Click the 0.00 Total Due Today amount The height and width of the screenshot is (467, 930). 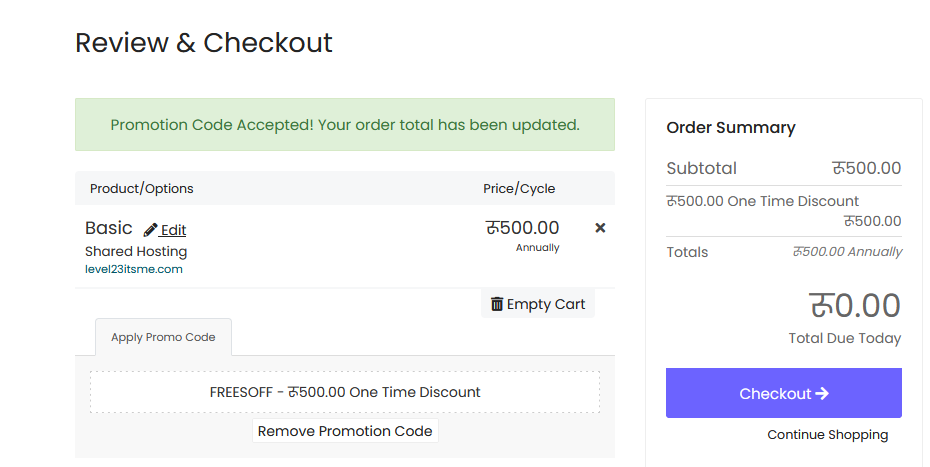(x=855, y=306)
